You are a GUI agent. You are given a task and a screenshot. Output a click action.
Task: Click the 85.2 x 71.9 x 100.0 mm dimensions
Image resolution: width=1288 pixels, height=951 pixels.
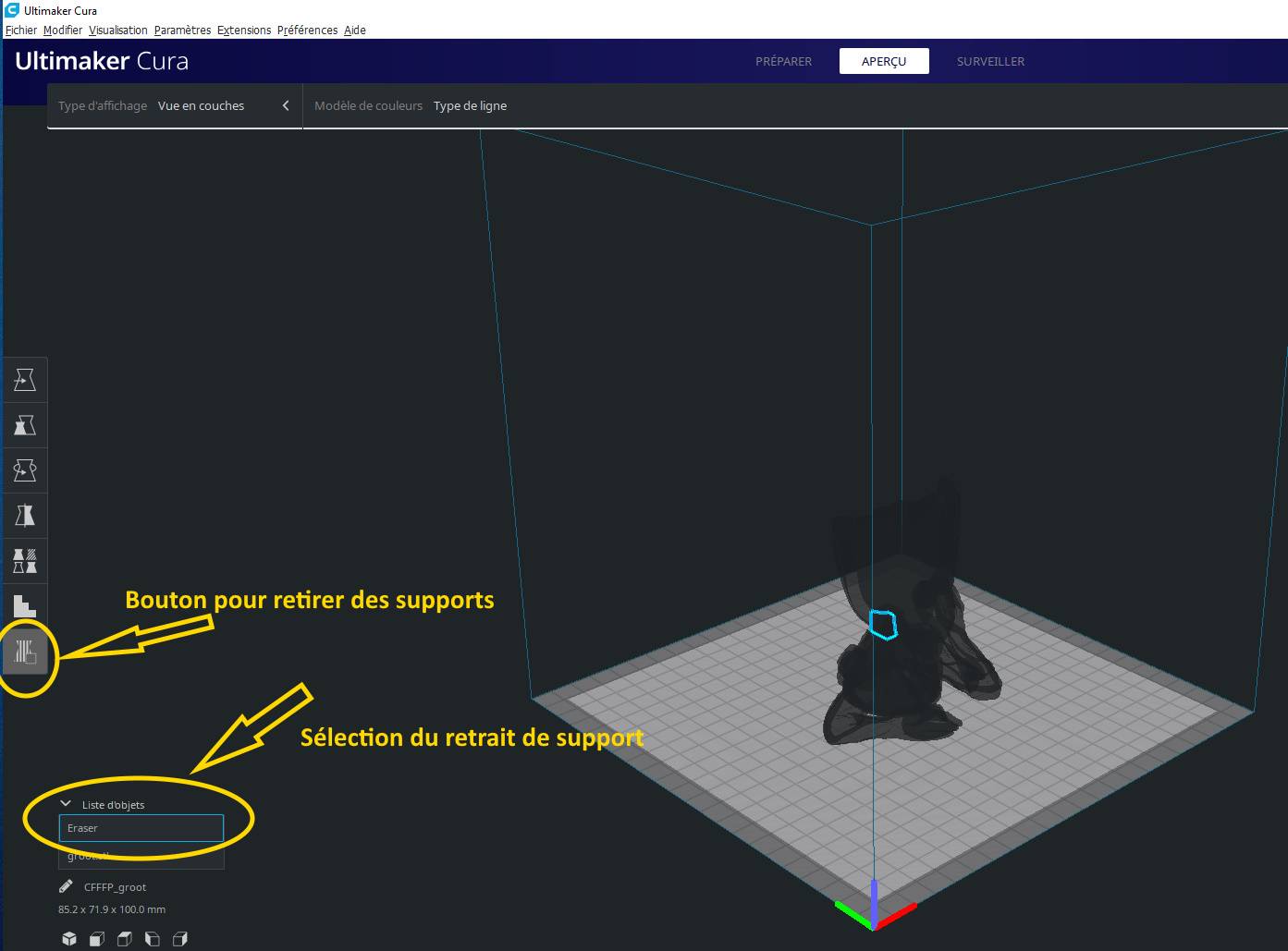click(112, 909)
